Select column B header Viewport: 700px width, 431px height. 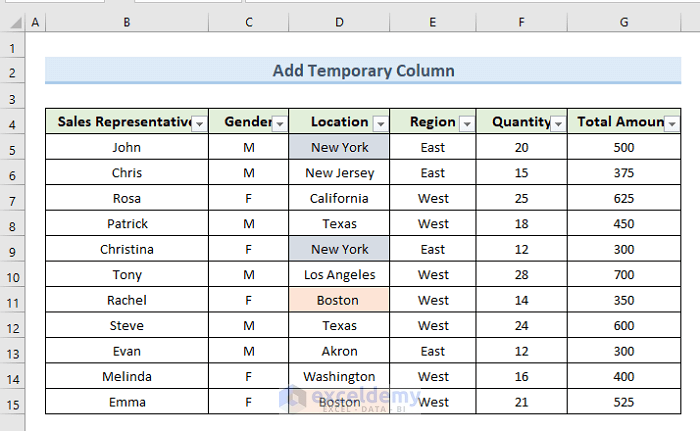(127, 23)
